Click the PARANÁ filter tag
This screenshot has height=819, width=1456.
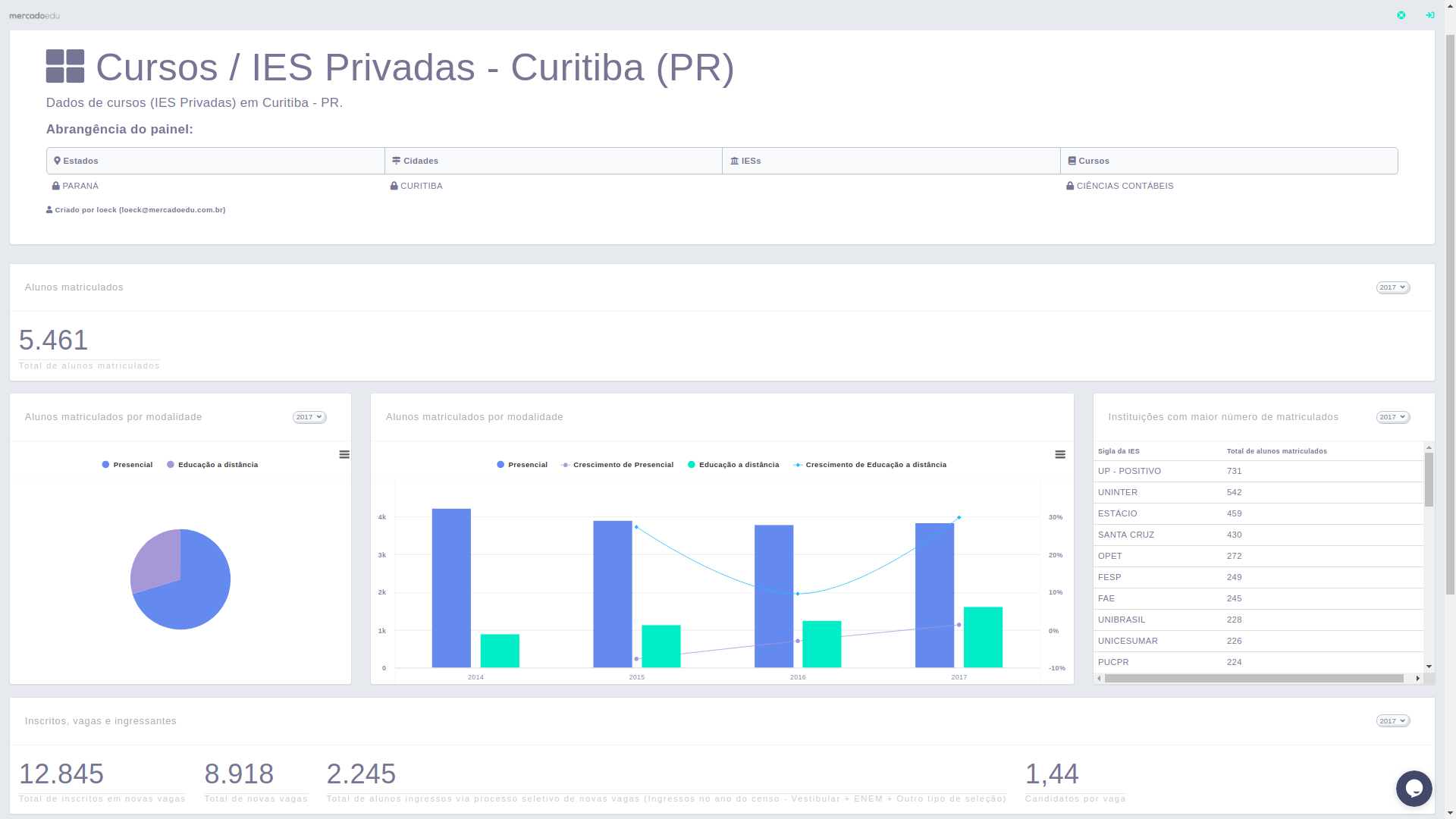click(x=75, y=186)
